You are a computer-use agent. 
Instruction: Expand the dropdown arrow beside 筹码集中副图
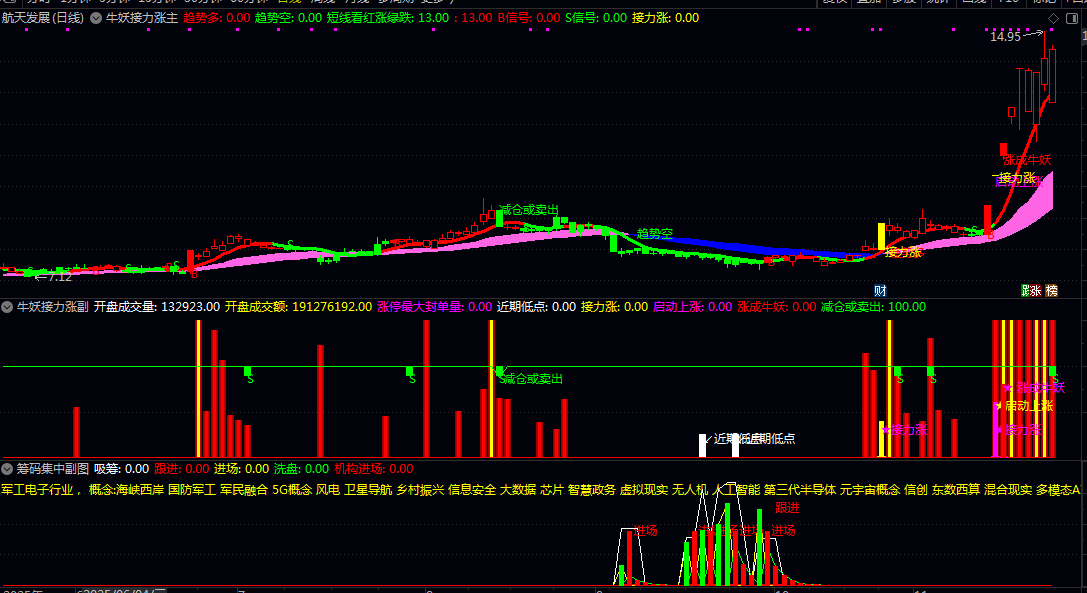click(7, 469)
